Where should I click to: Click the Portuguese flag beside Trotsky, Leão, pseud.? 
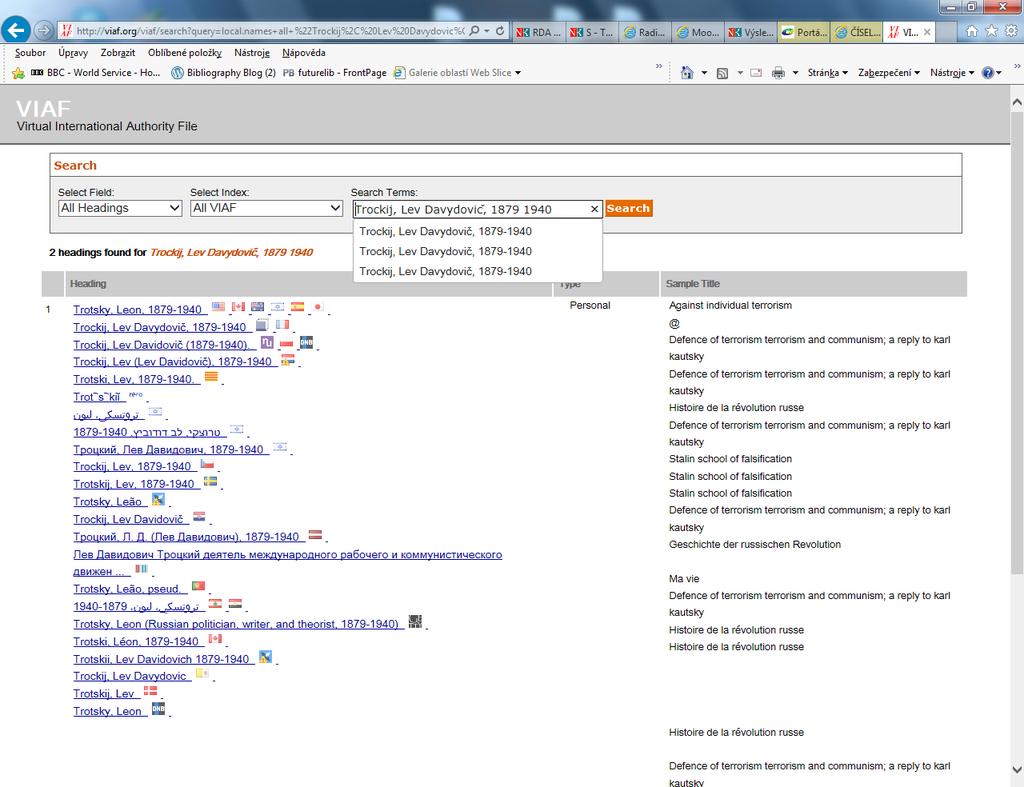[199, 586]
